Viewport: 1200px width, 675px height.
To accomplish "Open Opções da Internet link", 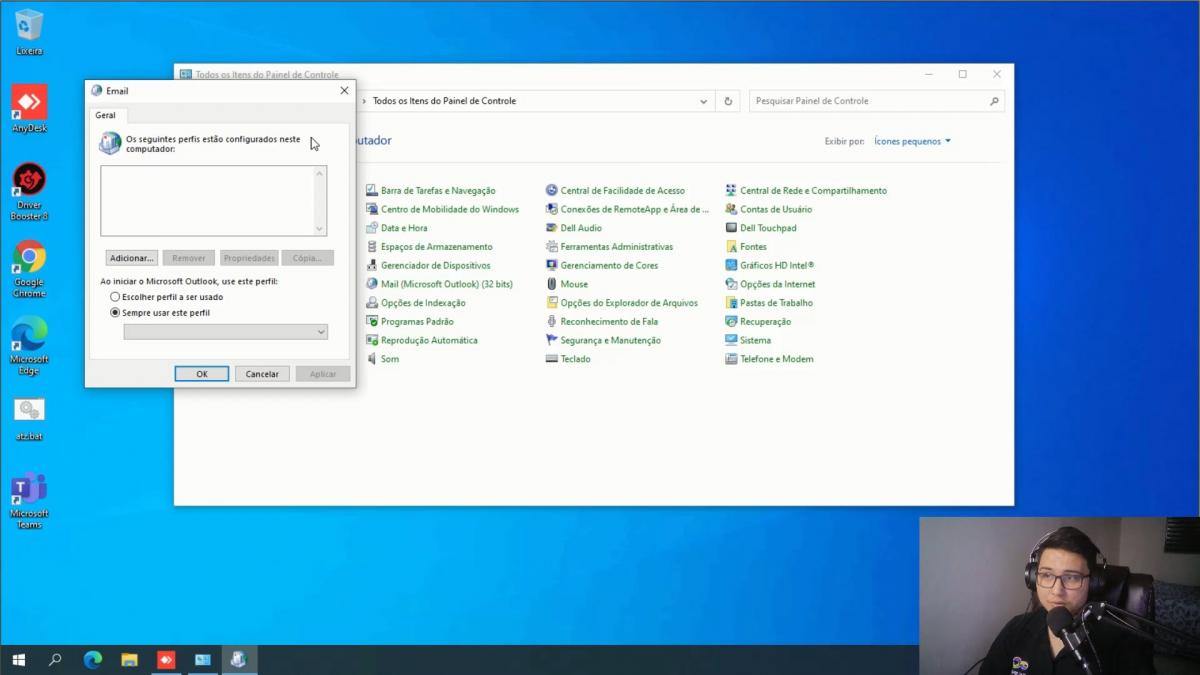I will click(x=777, y=284).
